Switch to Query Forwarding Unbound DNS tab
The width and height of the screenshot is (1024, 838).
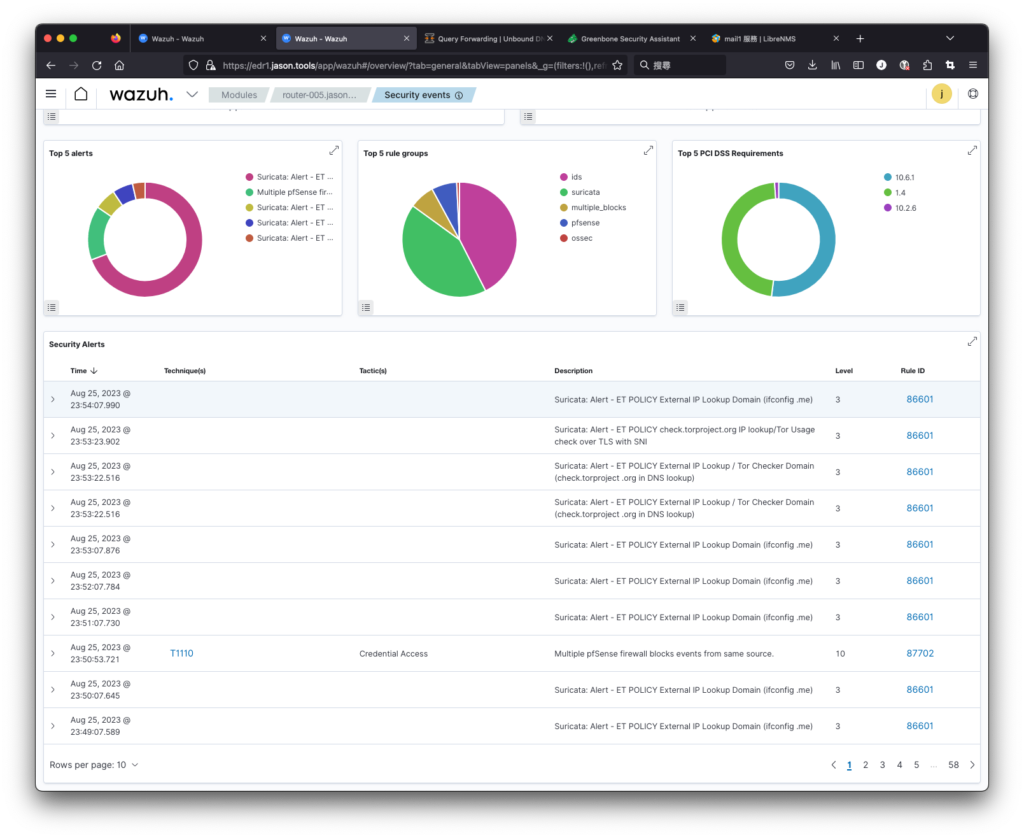[488, 39]
